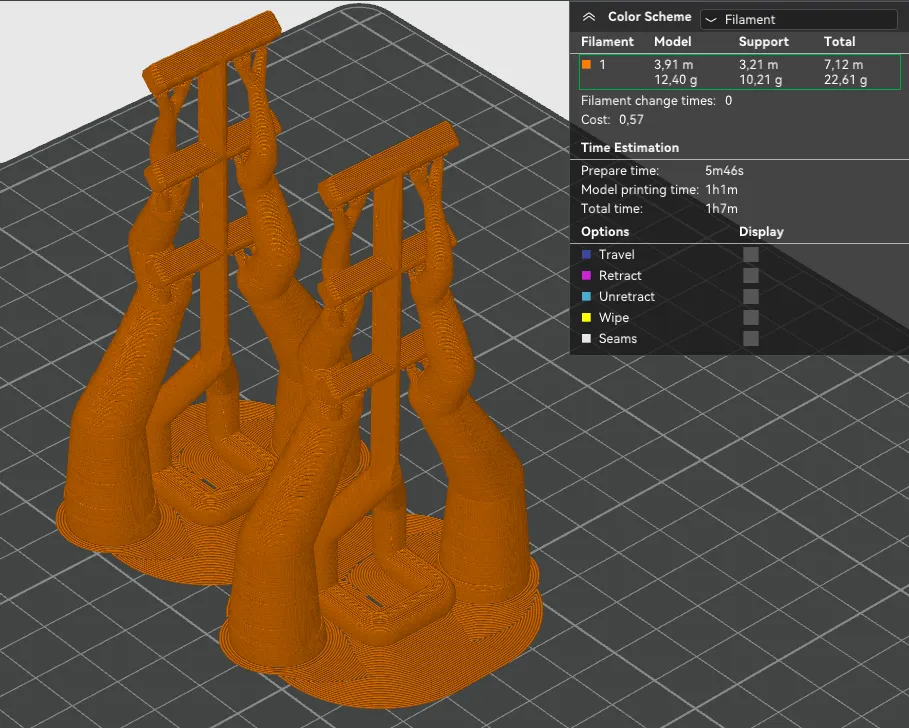Screen dimensions: 909x728
Task: Click the Cost value 0,57
Action: 631,119
